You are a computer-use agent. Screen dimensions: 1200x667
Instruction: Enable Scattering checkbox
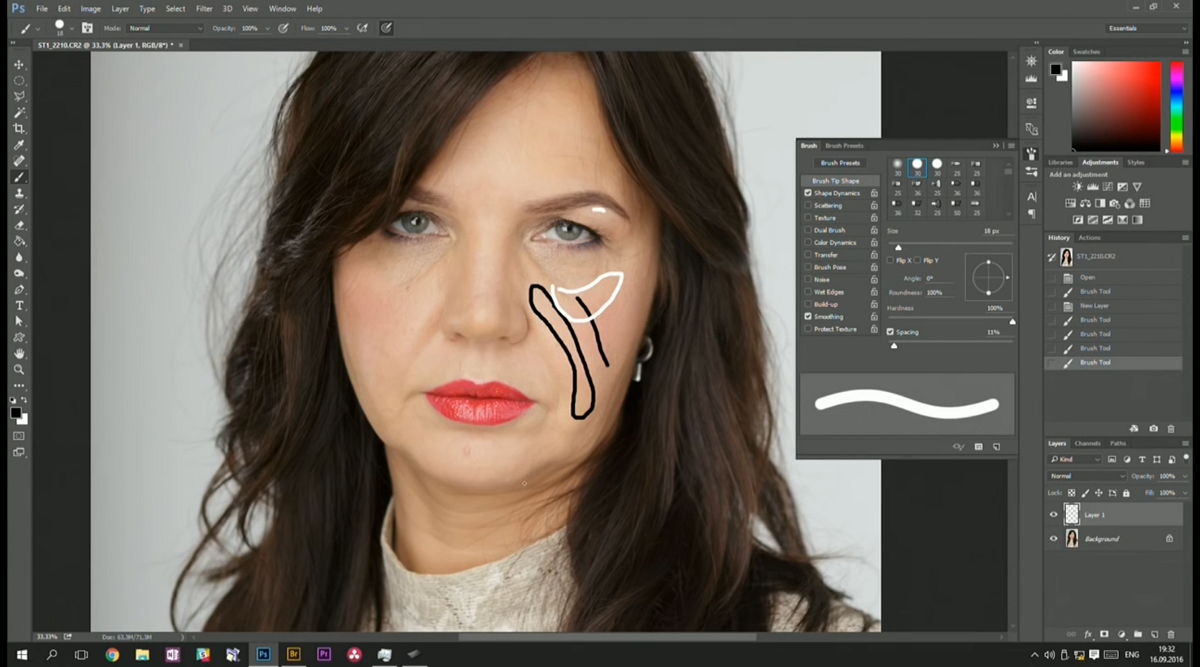808,205
